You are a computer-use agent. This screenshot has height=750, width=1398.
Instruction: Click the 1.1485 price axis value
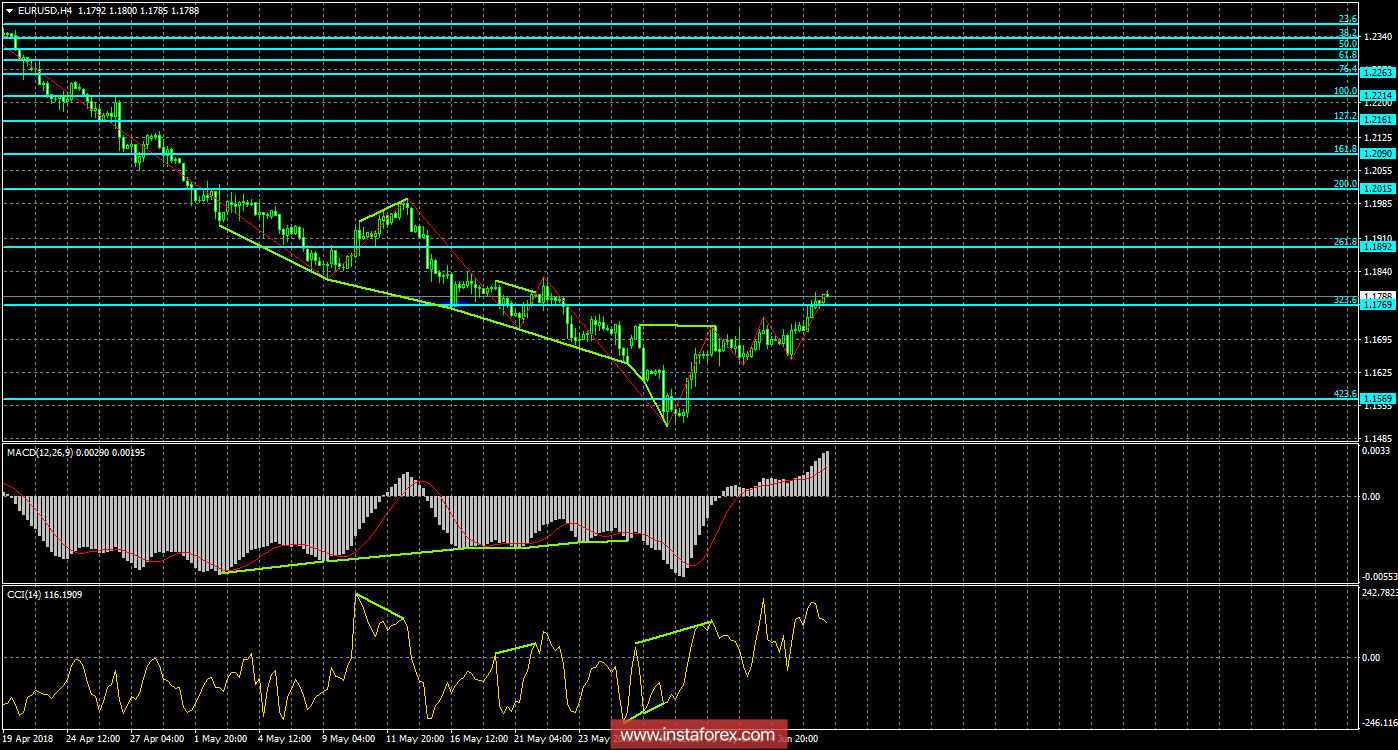click(1379, 440)
